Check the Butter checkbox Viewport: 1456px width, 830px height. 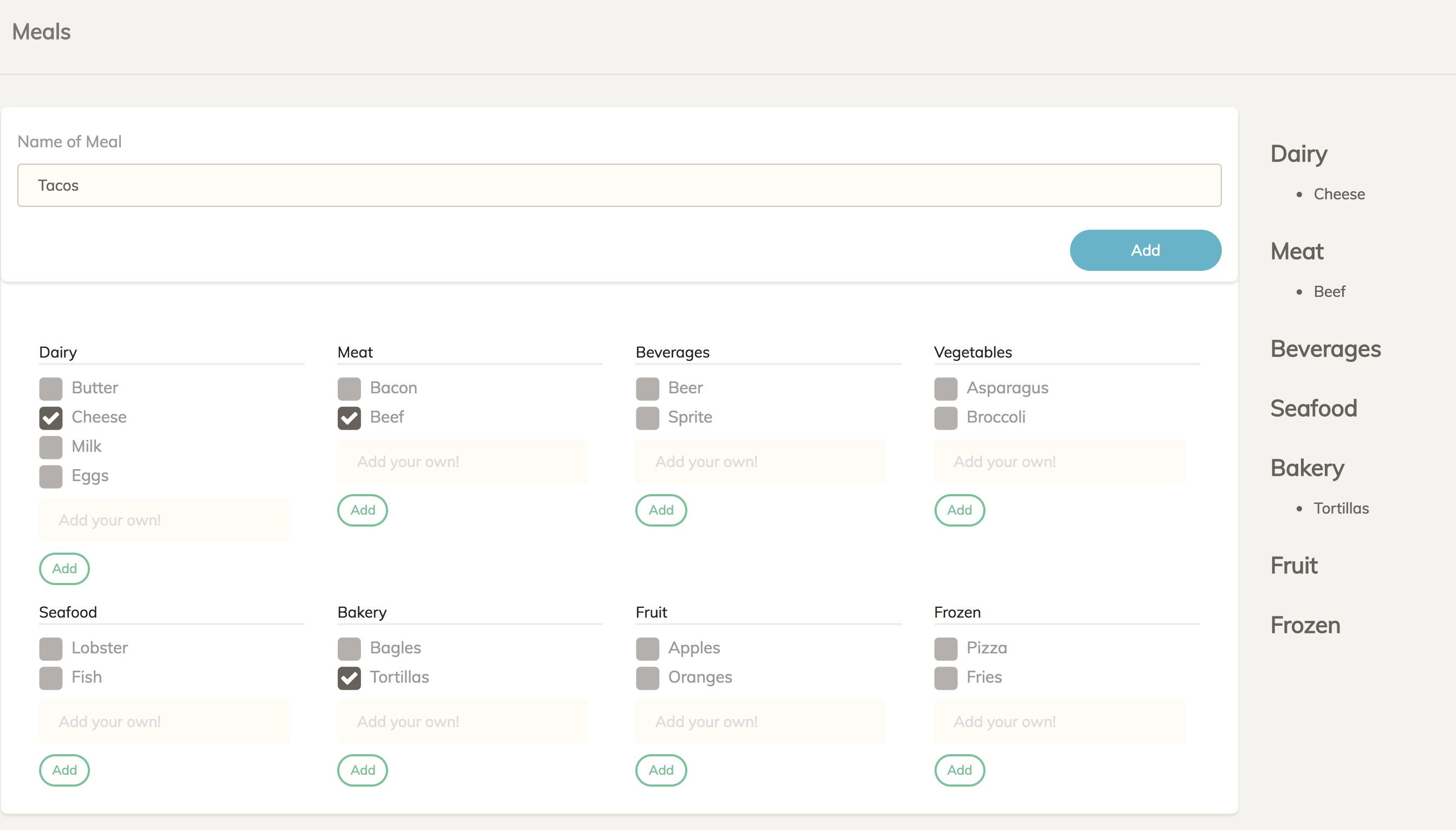point(51,389)
